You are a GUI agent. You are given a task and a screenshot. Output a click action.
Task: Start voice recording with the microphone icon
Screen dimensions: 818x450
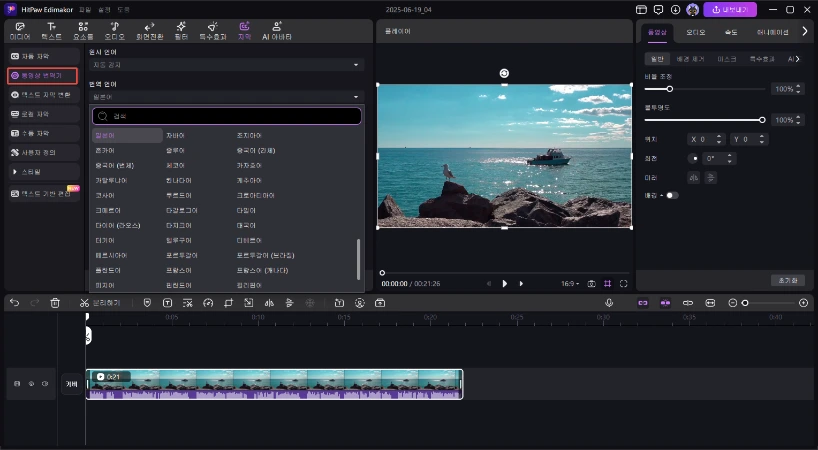[609, 303]
